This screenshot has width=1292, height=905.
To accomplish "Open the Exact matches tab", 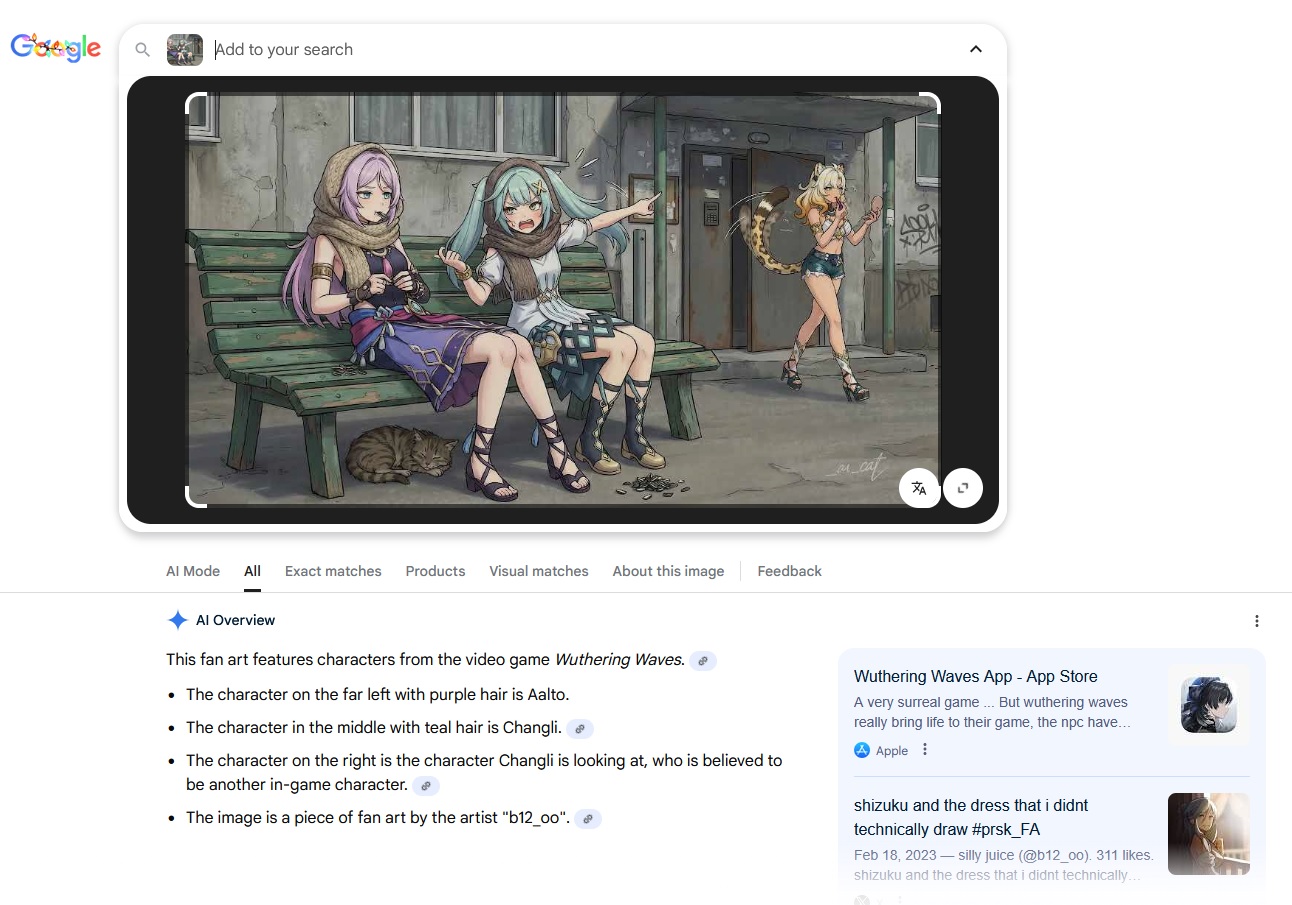I will click(333, 571).
